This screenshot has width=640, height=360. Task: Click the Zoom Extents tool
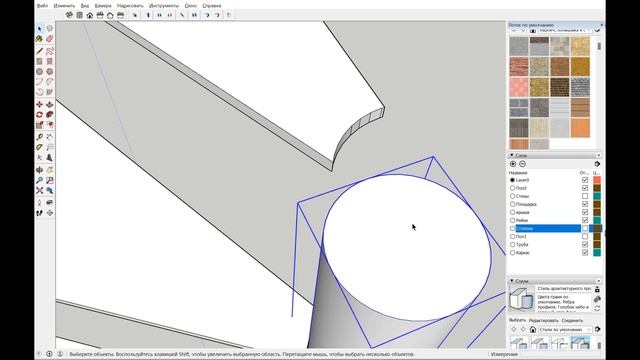(x=40, y=190)
